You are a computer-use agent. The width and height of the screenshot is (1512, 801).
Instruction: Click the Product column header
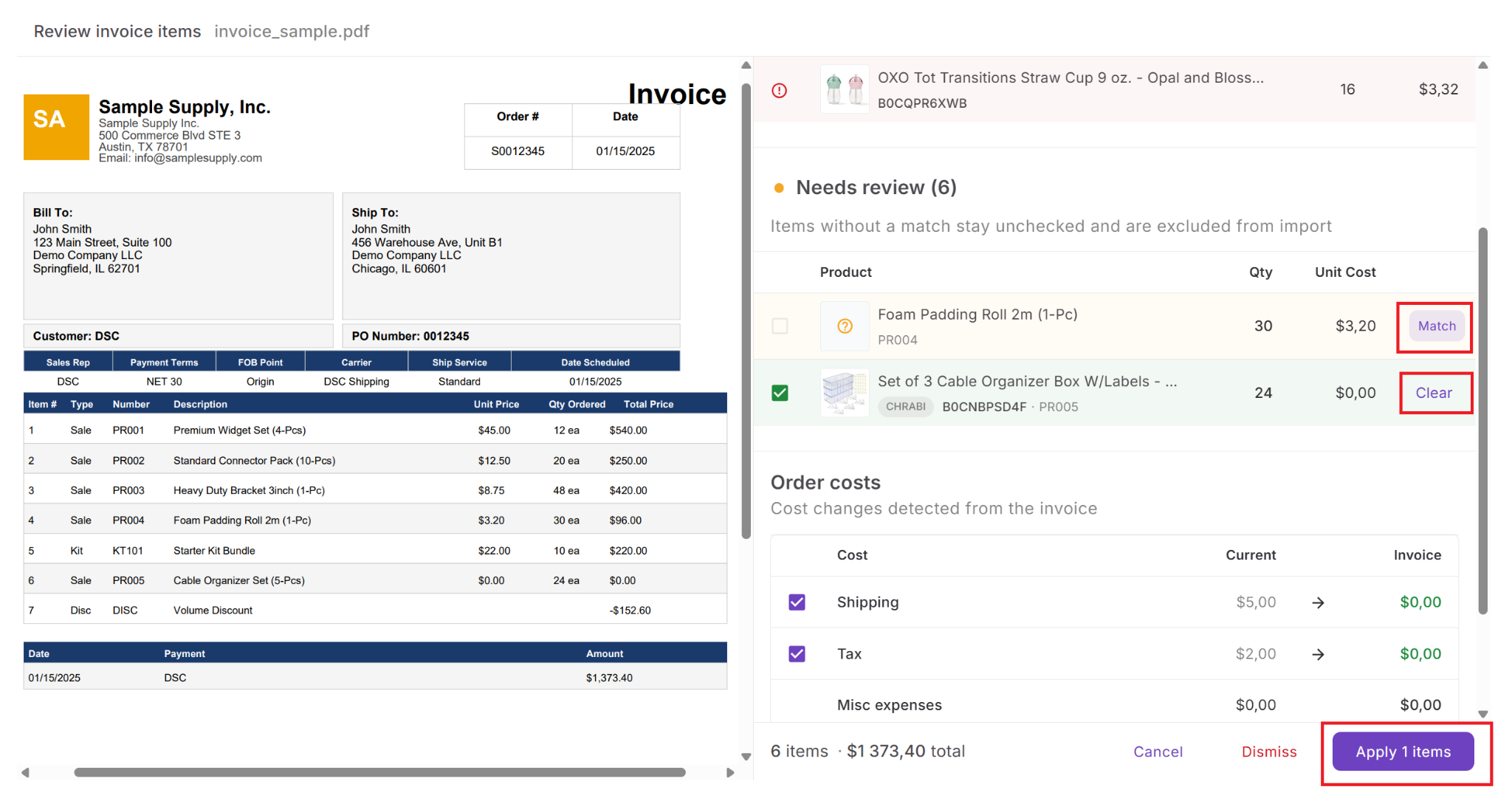pos(845,272)
